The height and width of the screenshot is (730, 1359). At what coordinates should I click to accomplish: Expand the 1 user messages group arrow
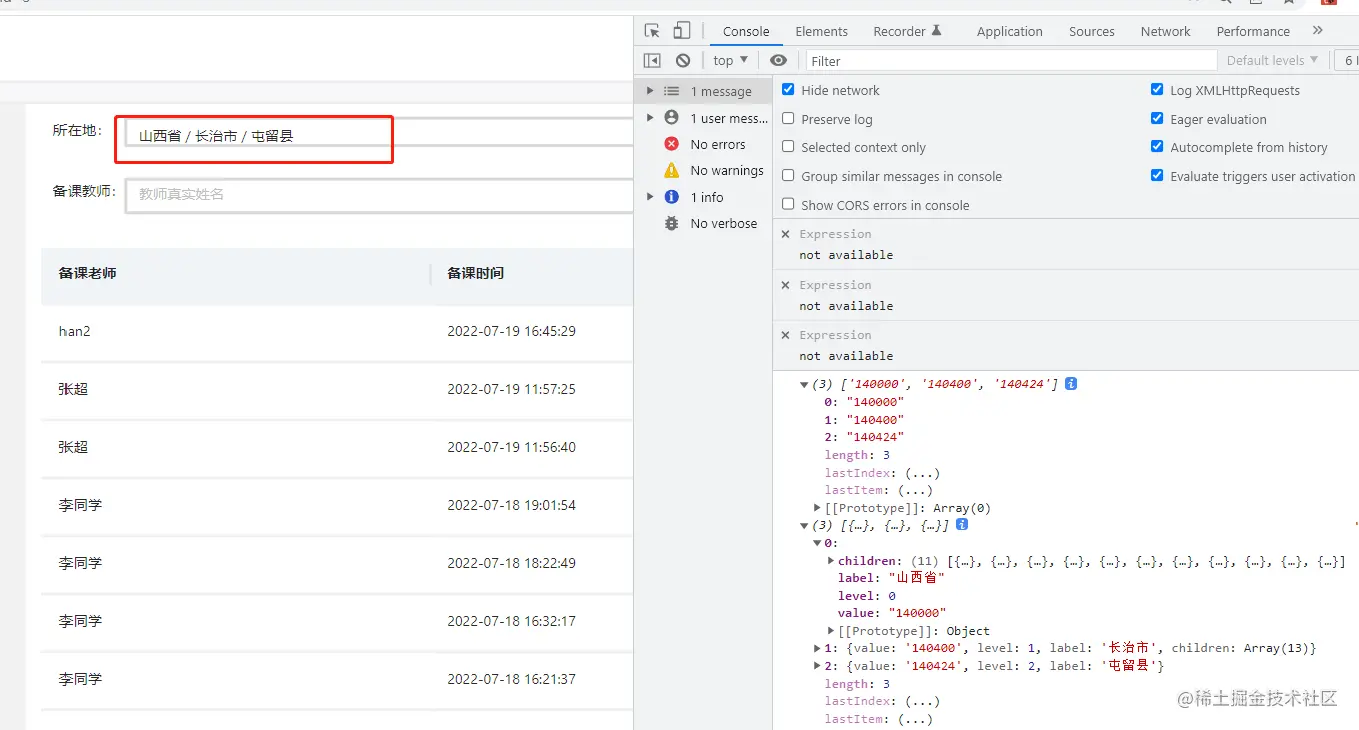pyautogui.click(x=650, y=118)
